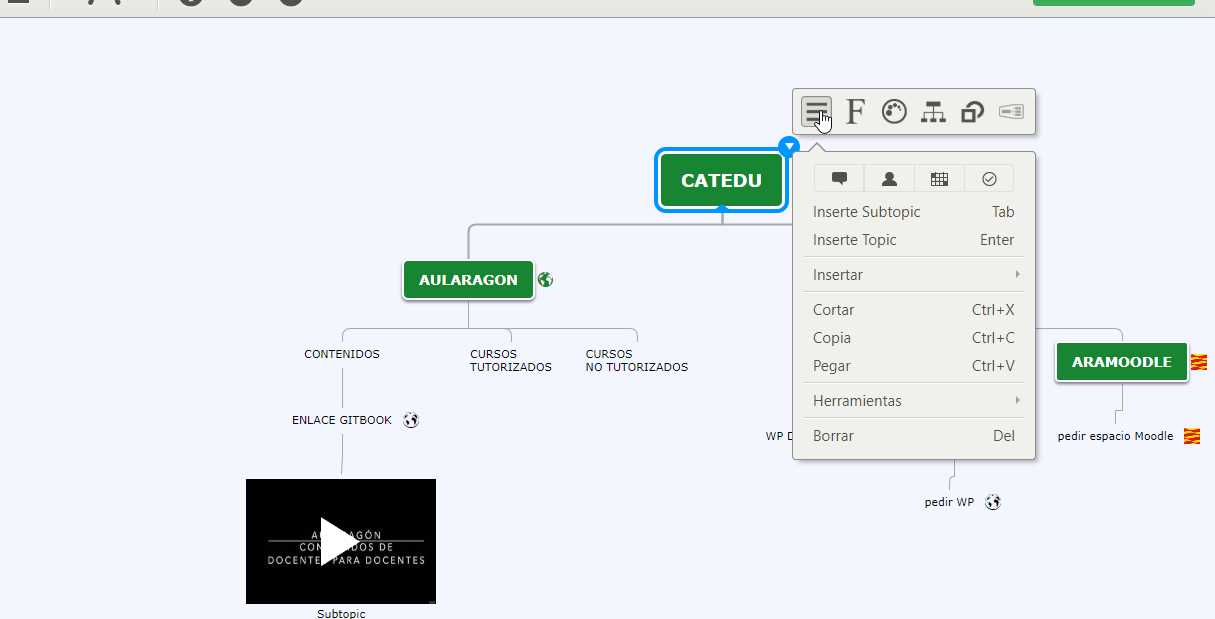Image resolution: width=1215 pixels, height=619 pixels.
Task: Open the topic shape icon
Action: (972, 112)
